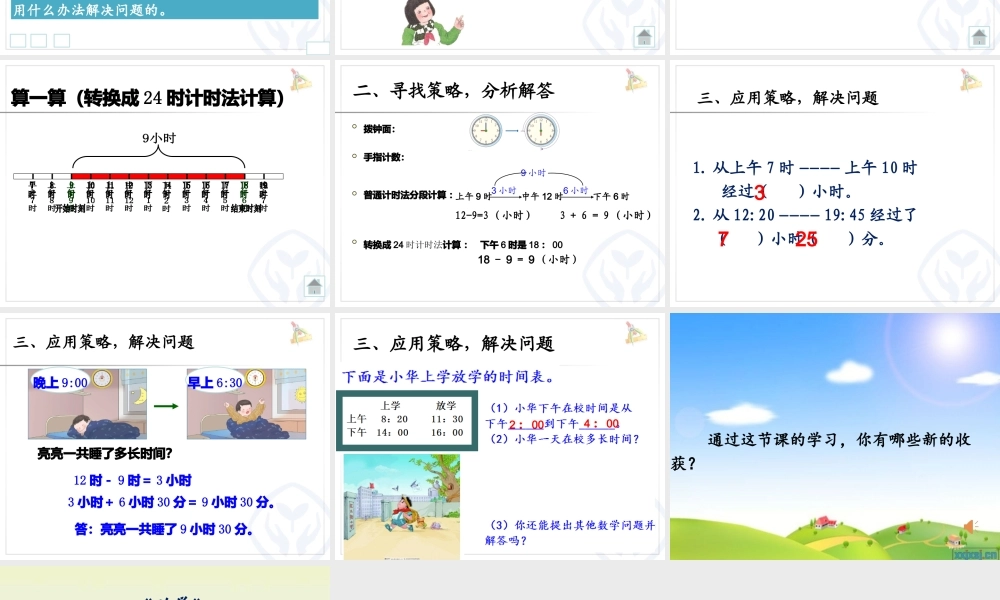Click the 9小时 label above the brace

[159, 138]
